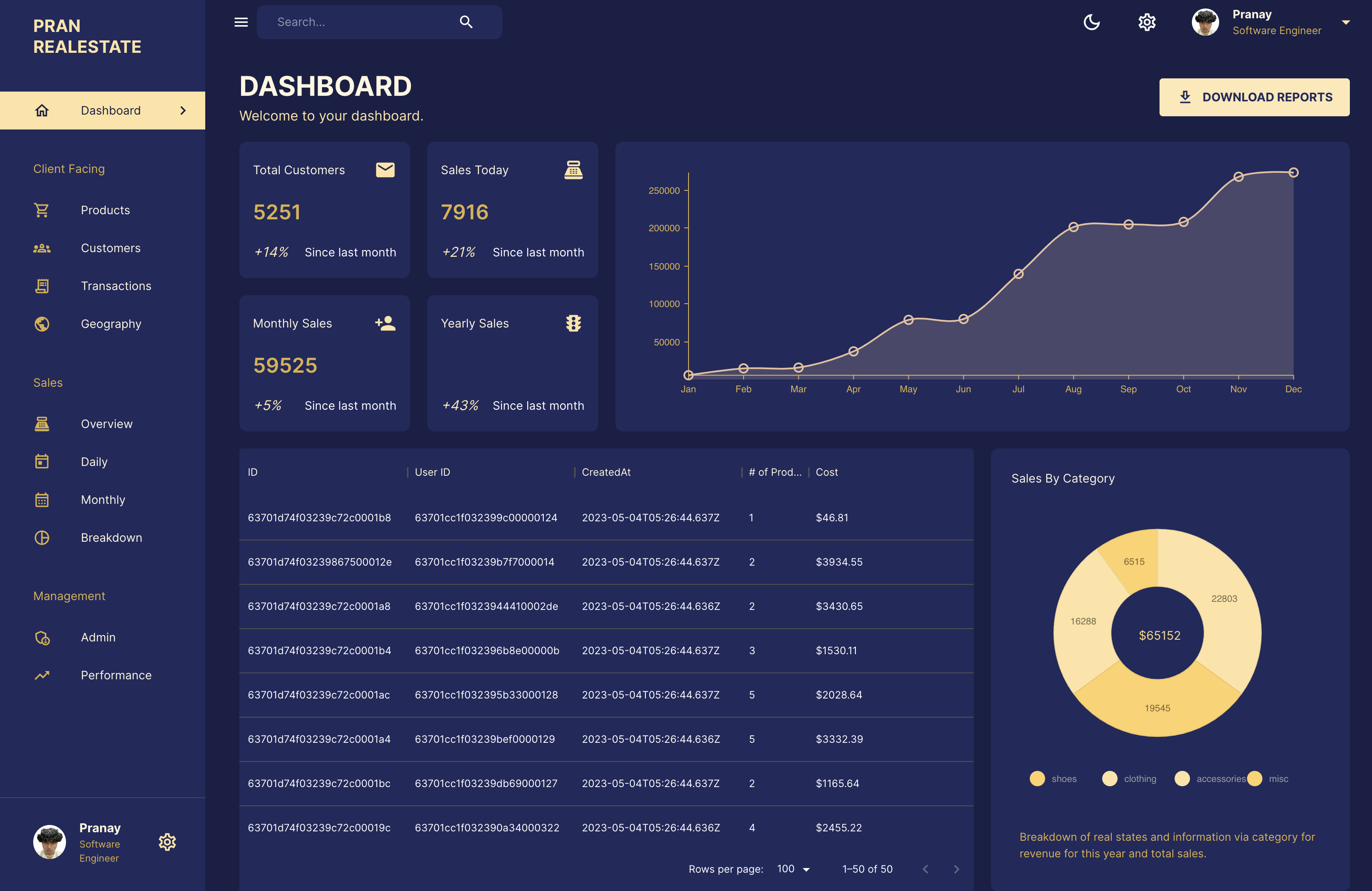Viewport: 1372px width, 891px height.
Task: Click the Transactions receipt icon
Action: pyautogui.click(x=41, y=286)
